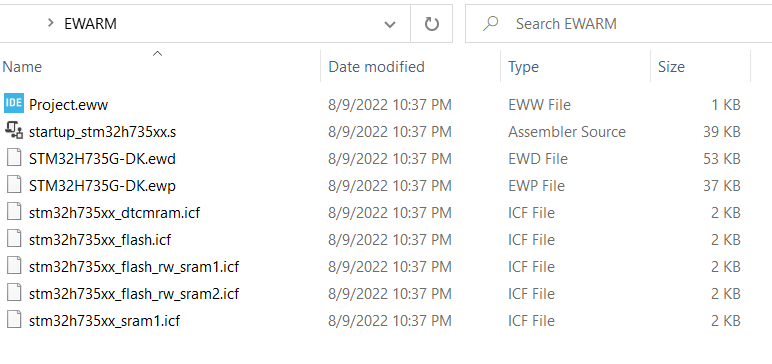
Task: Click the refresh icon beside address bar
Action: pos(431,24)
